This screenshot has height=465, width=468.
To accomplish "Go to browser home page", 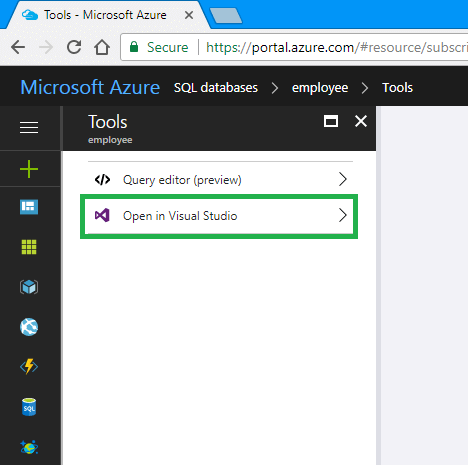I will tap(102, 47).
